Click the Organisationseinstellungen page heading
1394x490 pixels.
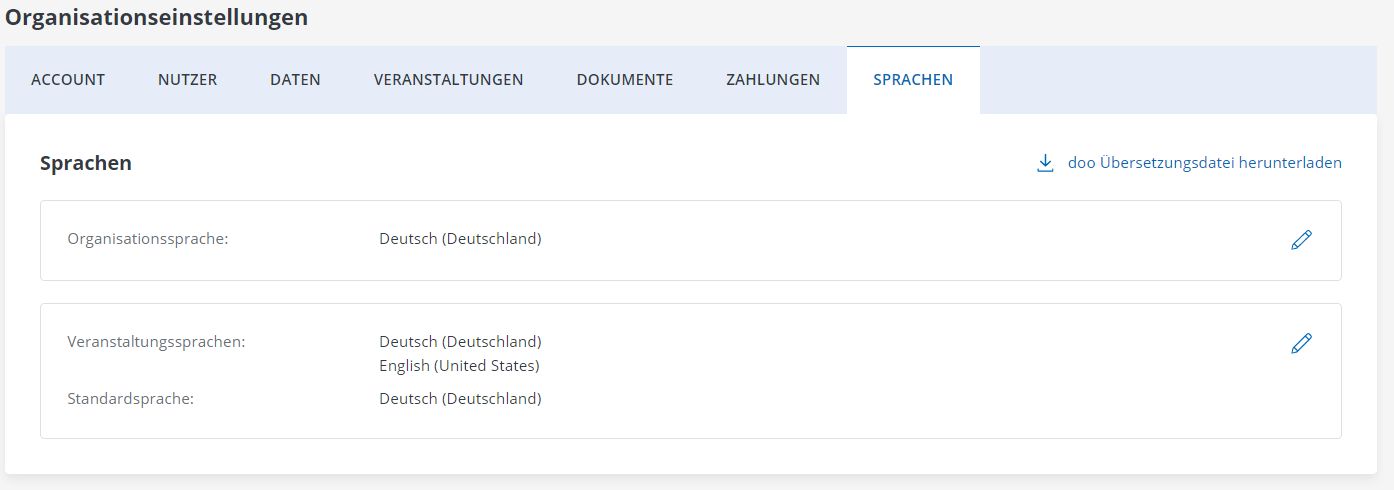click(157, 17)
